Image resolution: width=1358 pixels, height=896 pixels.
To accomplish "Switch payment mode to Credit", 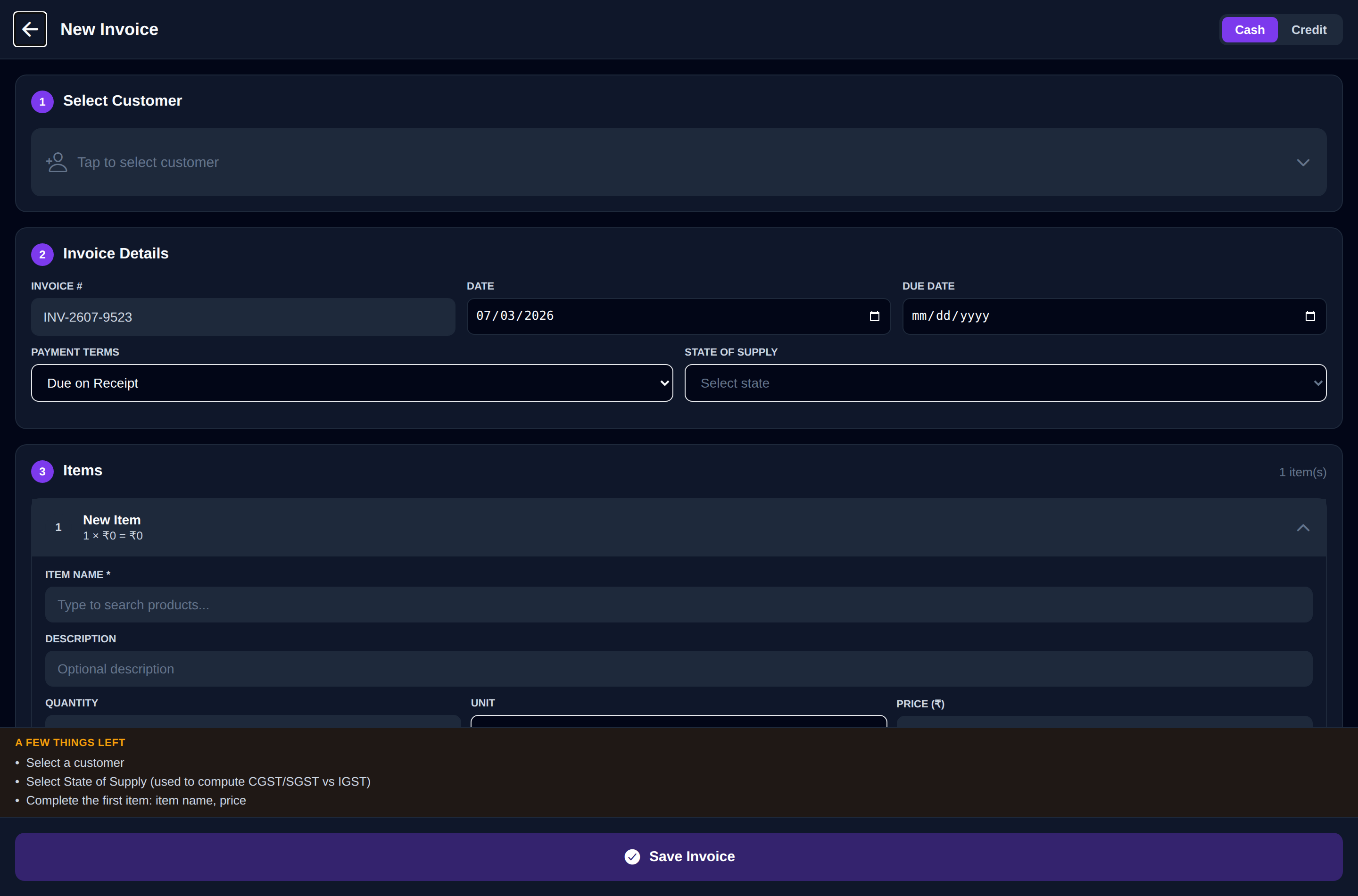I will click(1309, 30).
